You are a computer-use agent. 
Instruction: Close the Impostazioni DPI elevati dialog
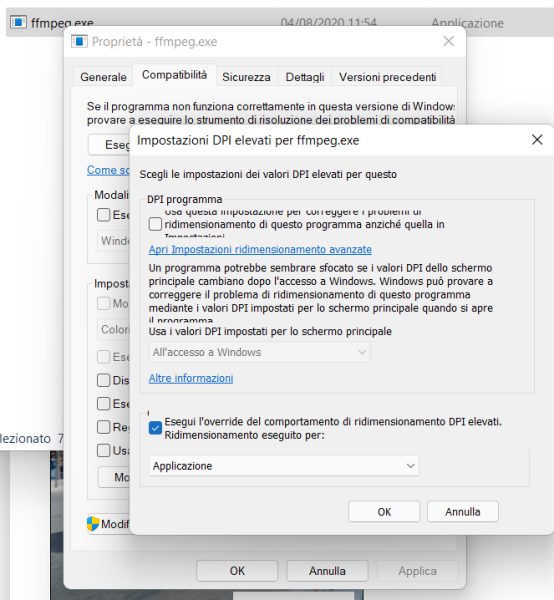click(x=537, y=140)
